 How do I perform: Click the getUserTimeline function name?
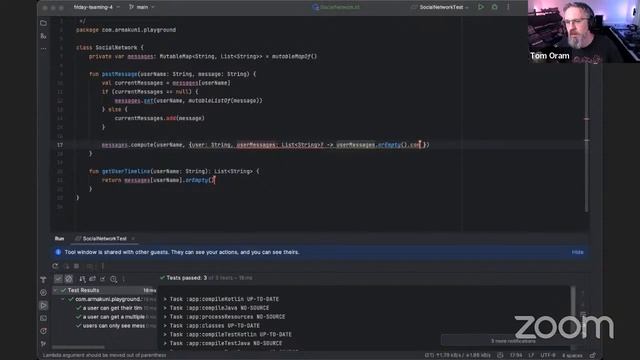click(126, 171)
